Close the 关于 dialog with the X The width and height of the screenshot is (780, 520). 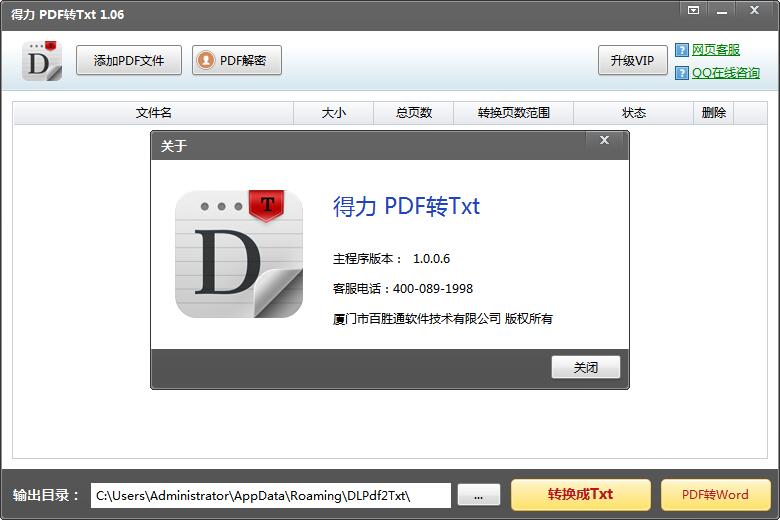[x=604, y=140]
